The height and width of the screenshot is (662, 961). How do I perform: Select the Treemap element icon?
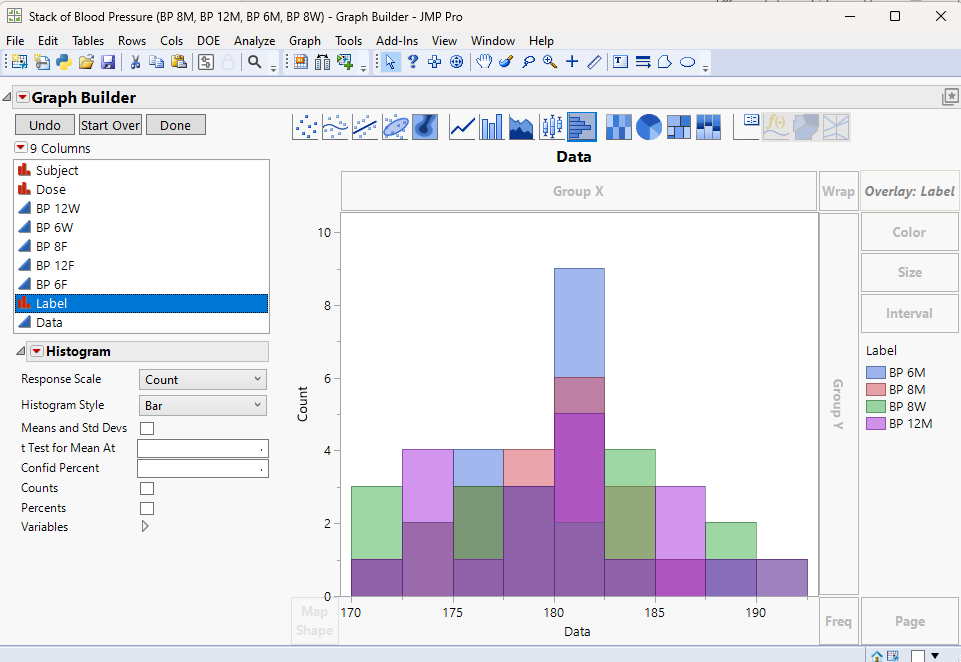point(678,127)
